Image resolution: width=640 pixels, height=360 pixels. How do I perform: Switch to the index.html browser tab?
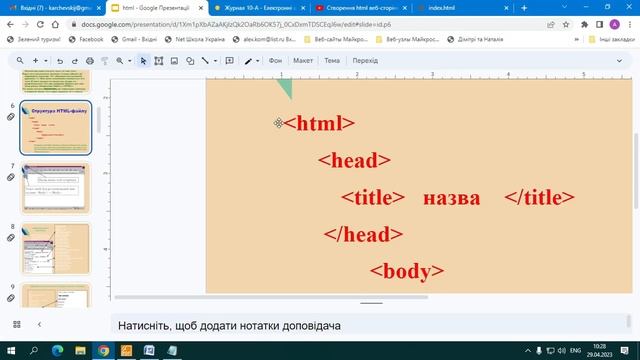click(463, 8)
